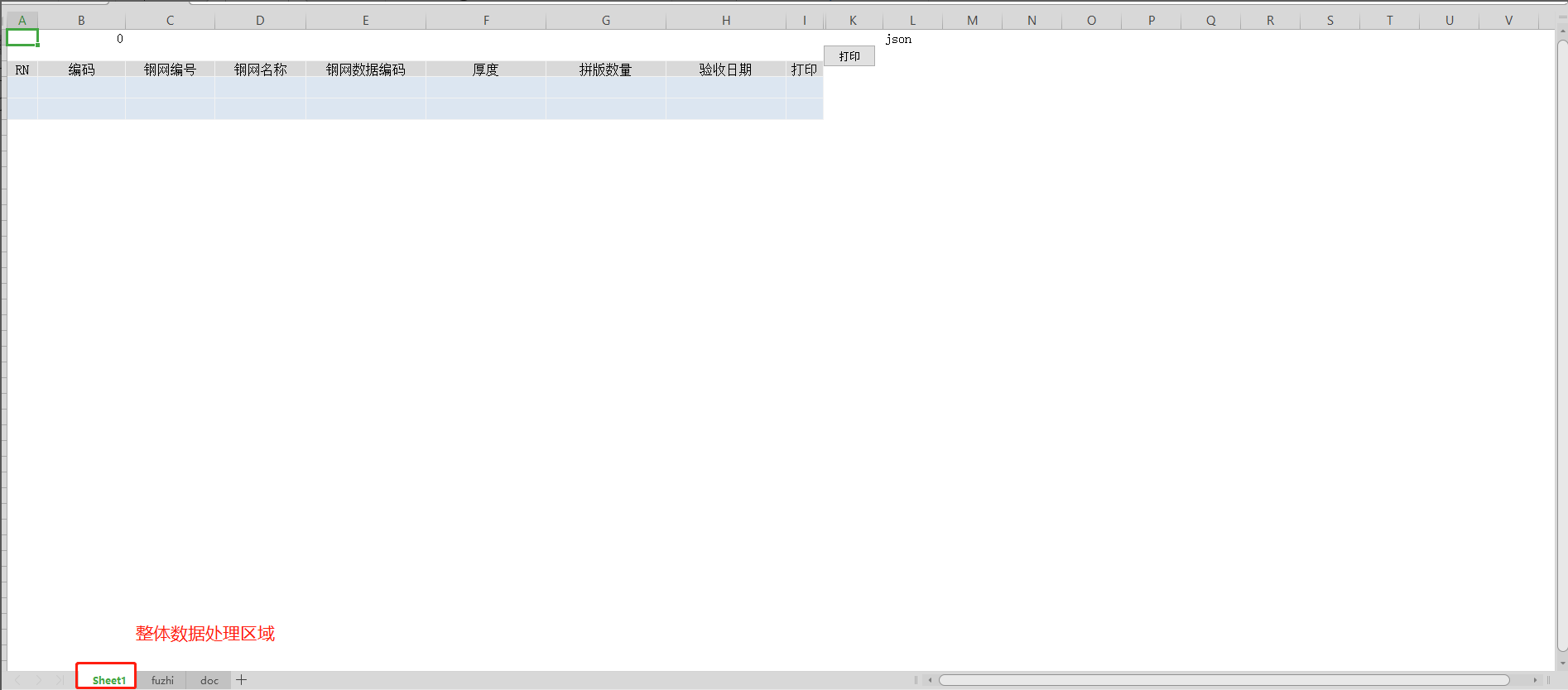This screenshot has width=1568, height=690.
Task: Select the 钢网名称 header cell
Action: pyautogui.click(x=260, y=69)
